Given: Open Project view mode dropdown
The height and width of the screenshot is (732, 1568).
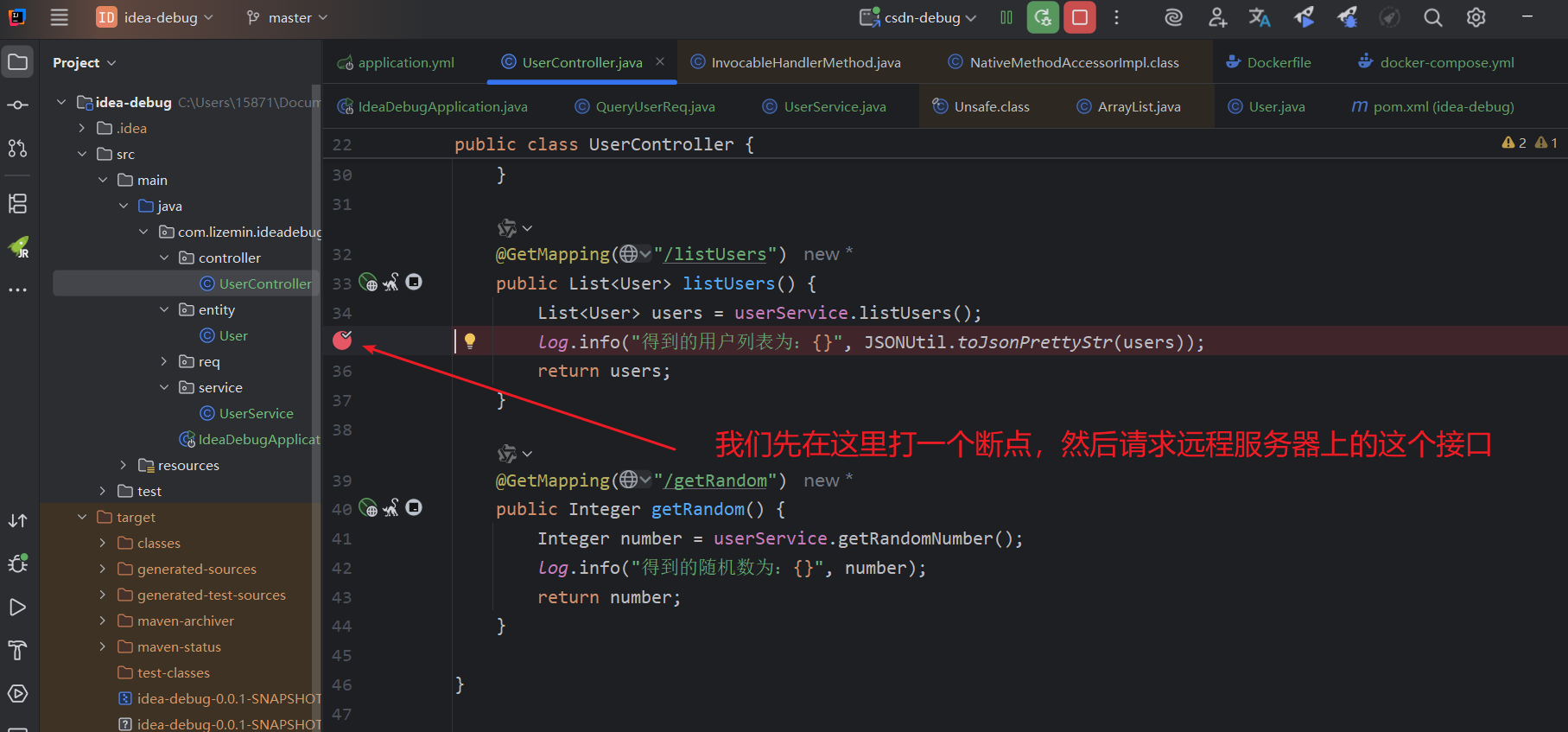Looking at the screenshot, I should pyautogui.click(x=84, y=63).
